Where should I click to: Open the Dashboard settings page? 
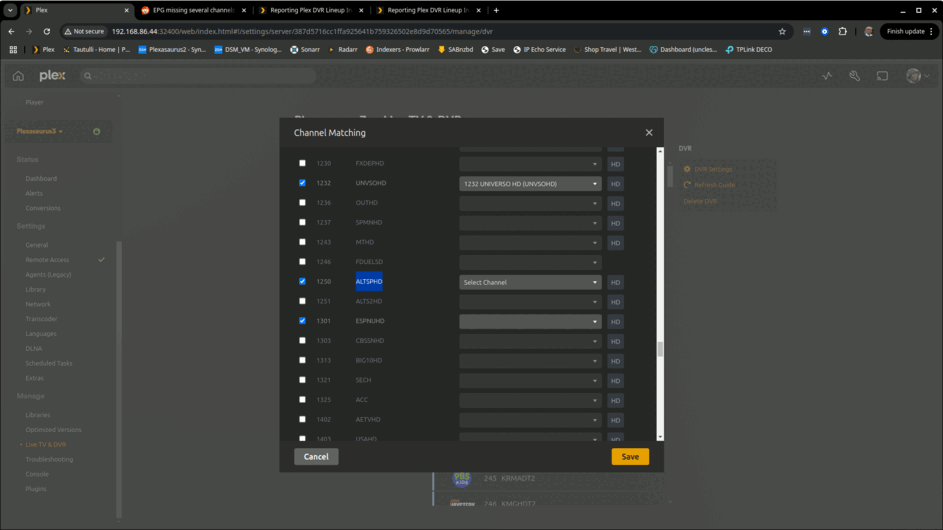coord(41,179)
